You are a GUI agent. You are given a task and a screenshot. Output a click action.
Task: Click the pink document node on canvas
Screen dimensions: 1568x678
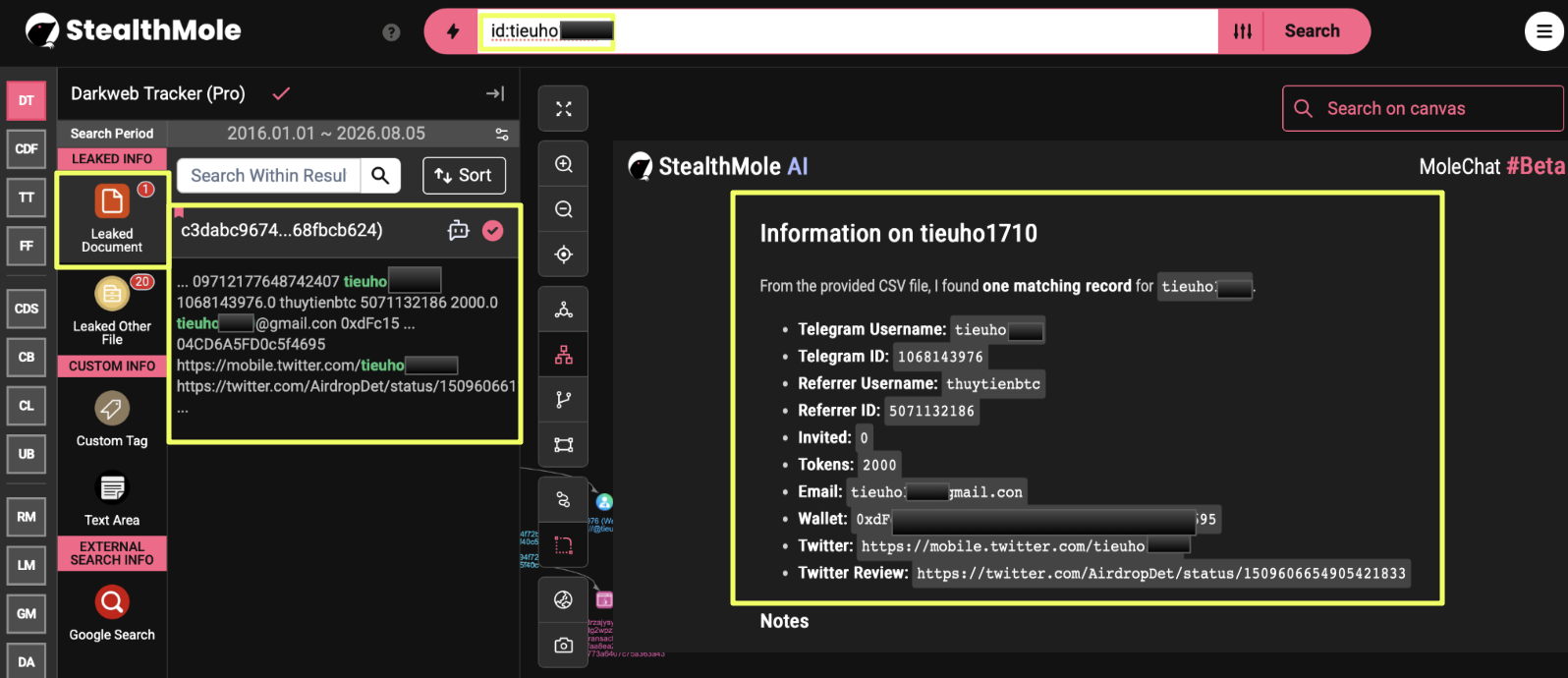click(604, 599)
